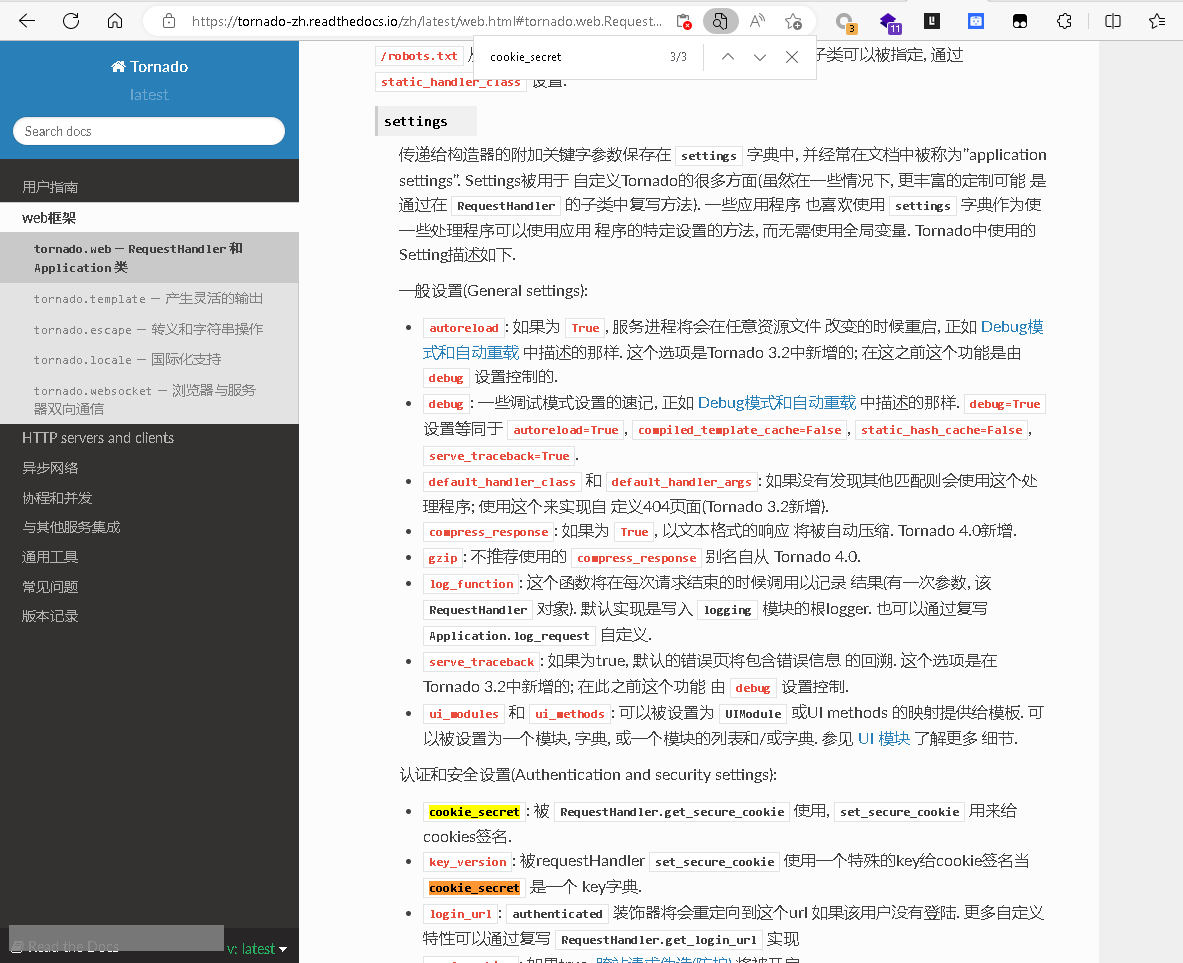Open tornado.escape 转义和字符串操作 page
The image size is (1183, 963).
coord(149,329)
